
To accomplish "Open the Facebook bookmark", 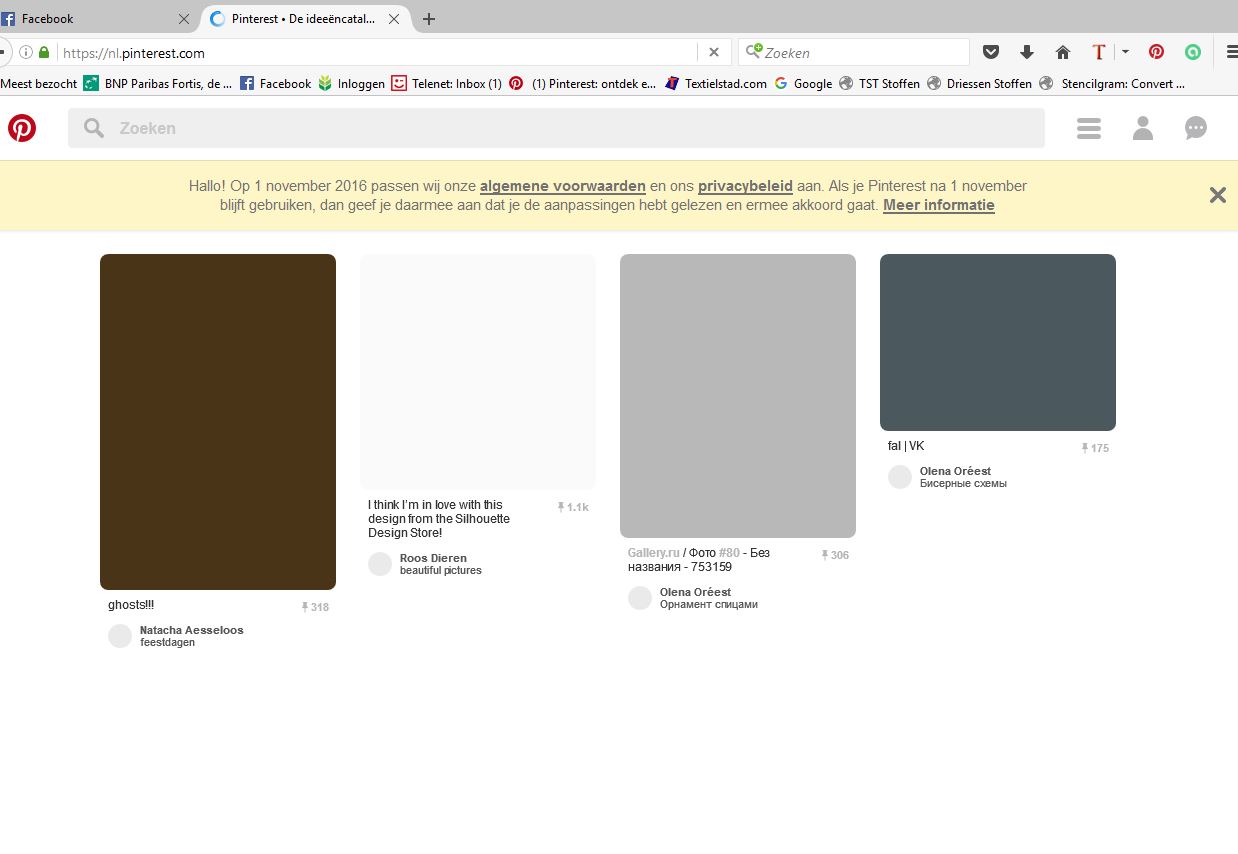I will 276,84.
